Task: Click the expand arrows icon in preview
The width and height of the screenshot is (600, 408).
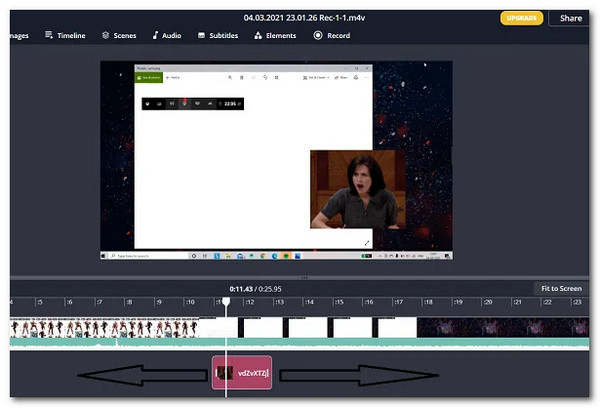Action: coord(367,243)
